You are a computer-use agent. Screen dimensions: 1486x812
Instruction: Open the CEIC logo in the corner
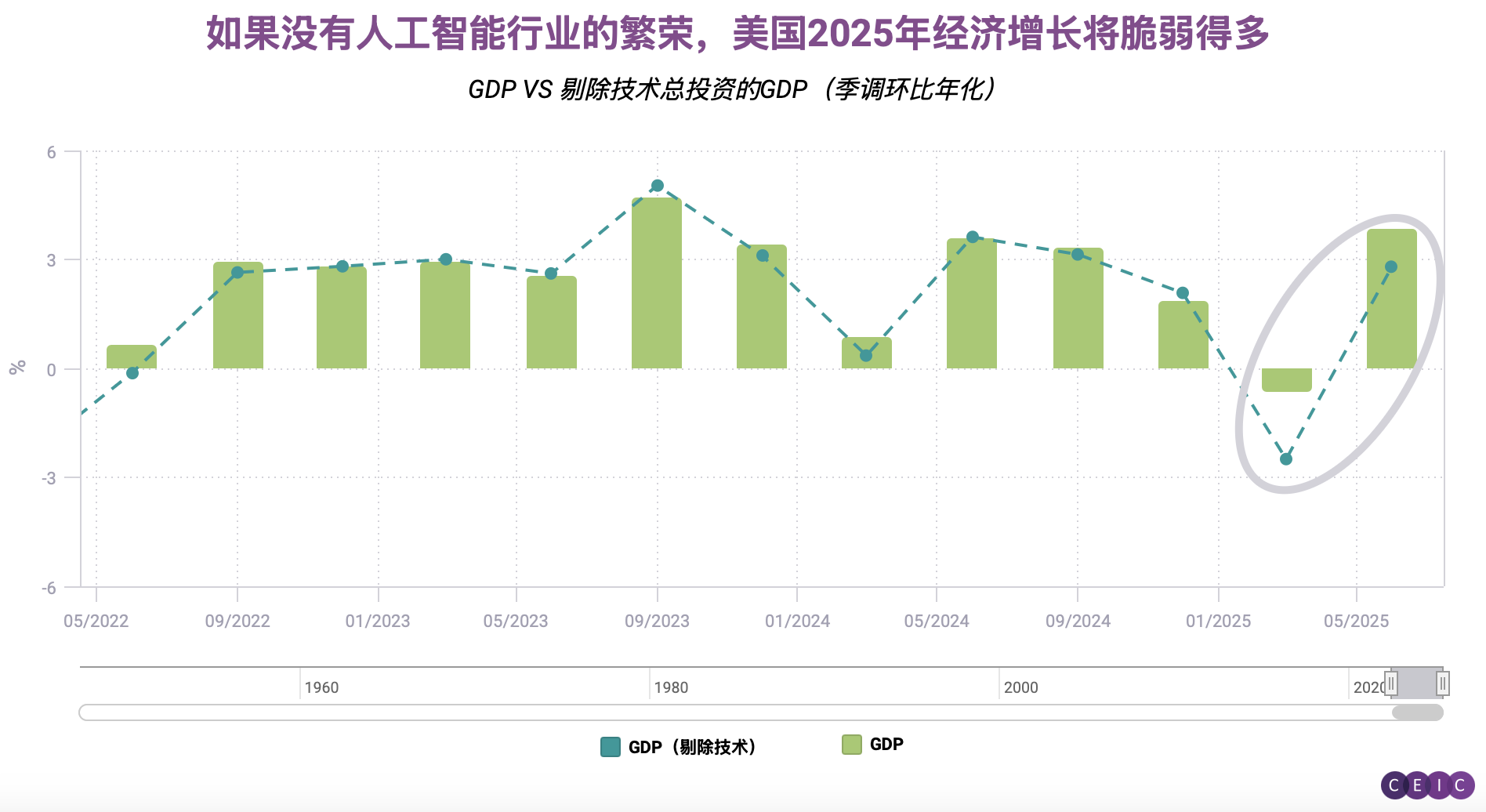coord(1427,785)
